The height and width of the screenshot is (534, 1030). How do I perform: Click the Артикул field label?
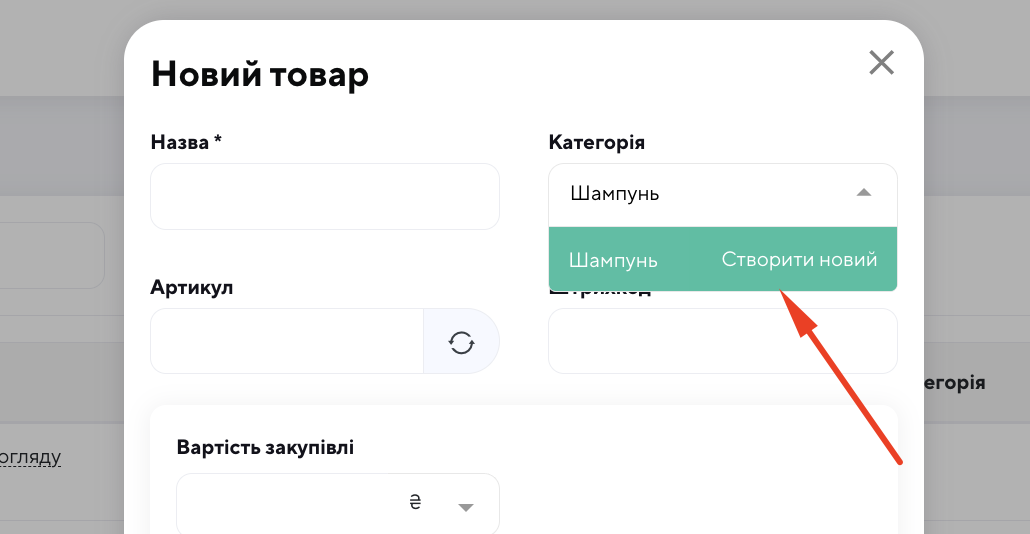coord(192,287)
